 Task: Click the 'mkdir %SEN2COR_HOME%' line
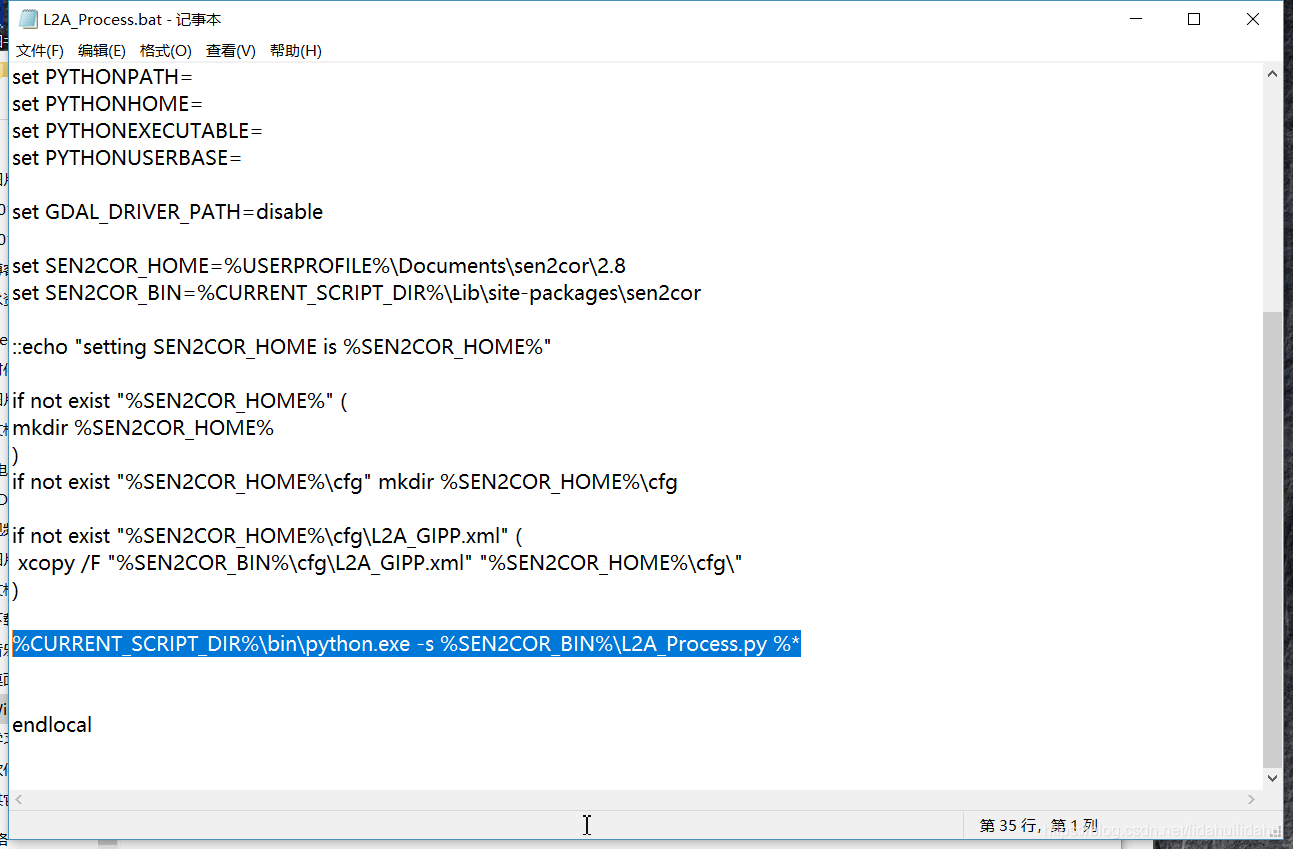coord(143,428)
